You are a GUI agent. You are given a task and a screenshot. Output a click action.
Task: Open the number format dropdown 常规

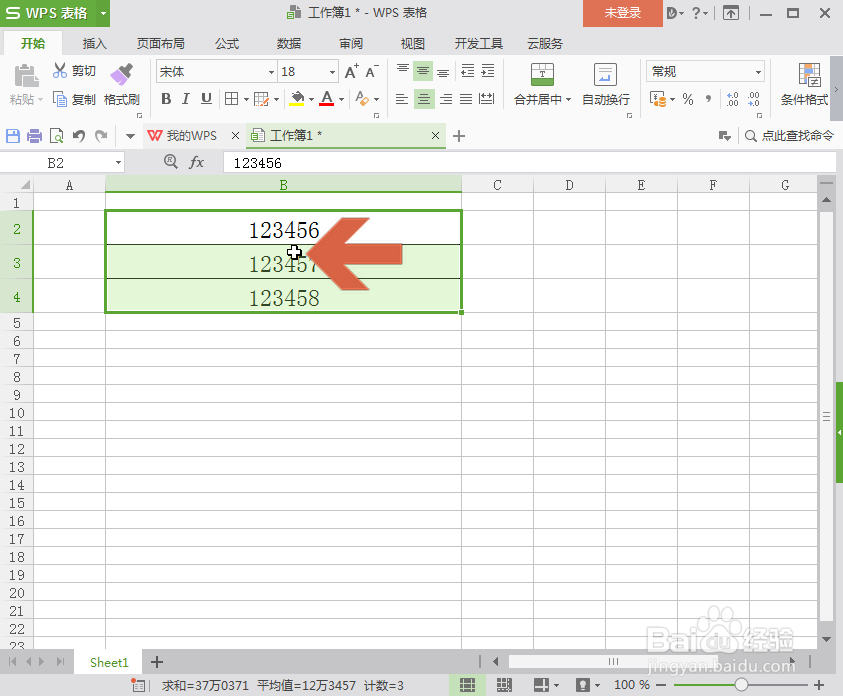[758, 72]
